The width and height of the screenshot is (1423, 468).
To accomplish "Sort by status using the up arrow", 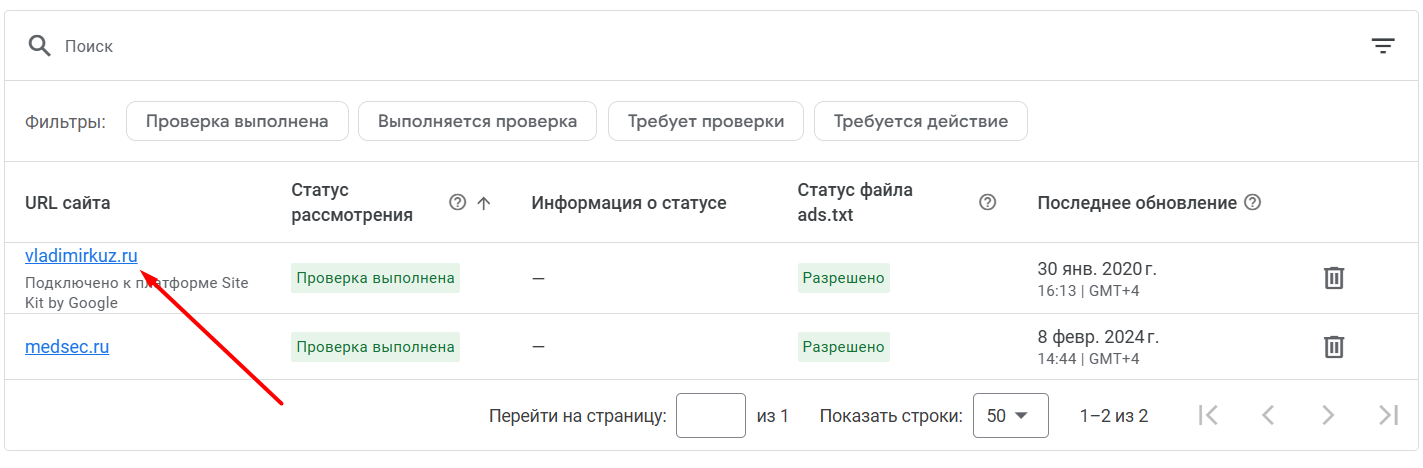I will (x=484, y=203).
